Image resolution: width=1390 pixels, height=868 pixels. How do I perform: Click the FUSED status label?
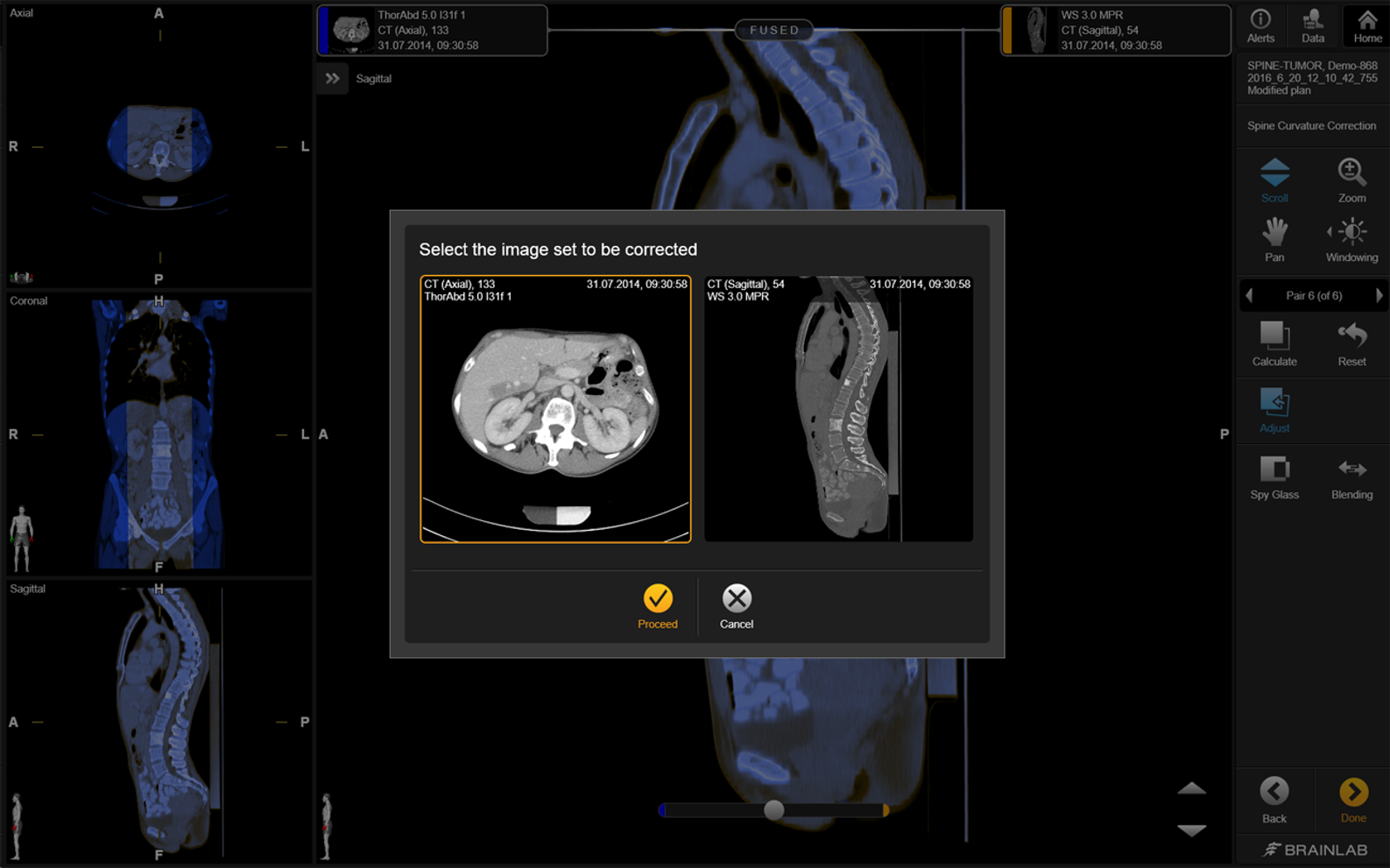point(774,30)
